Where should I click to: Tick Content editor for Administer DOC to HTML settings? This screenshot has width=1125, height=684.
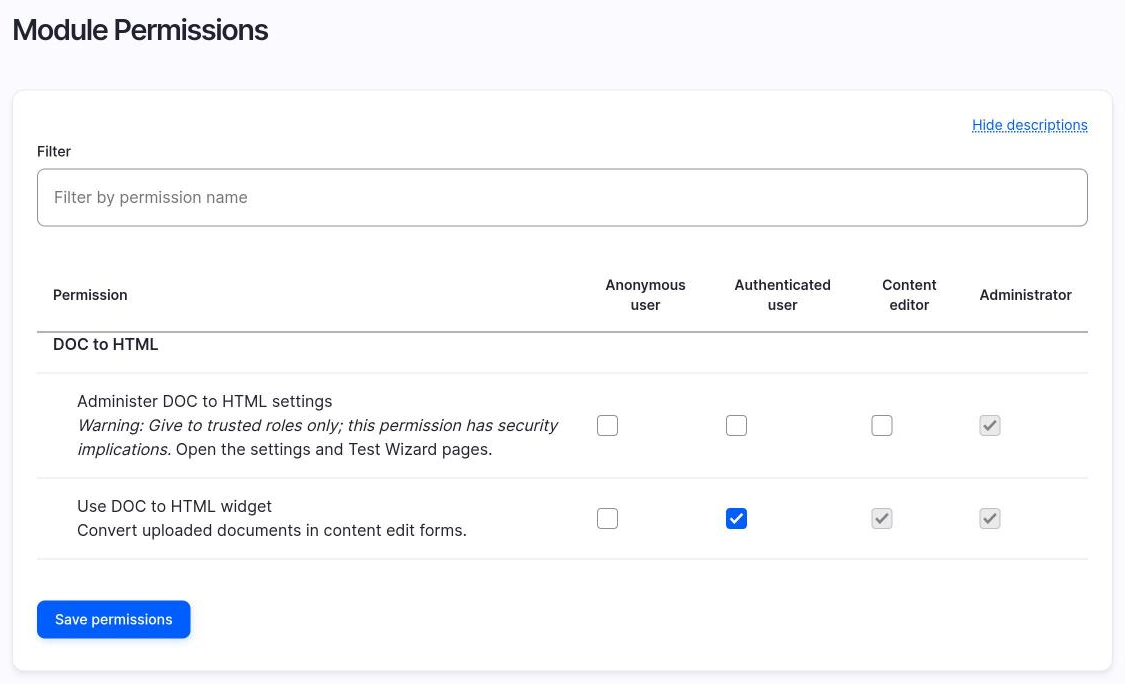click(x=882, y=426)
